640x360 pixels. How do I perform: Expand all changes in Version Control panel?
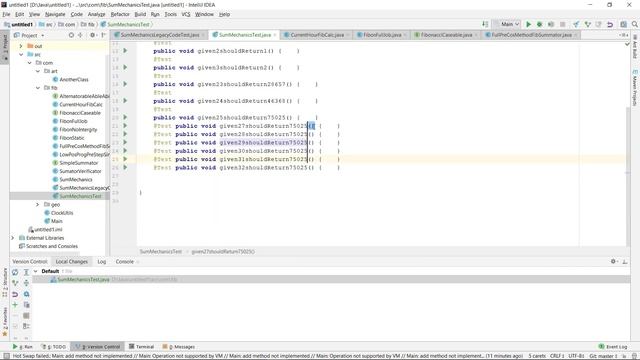[x=26, y=272]
